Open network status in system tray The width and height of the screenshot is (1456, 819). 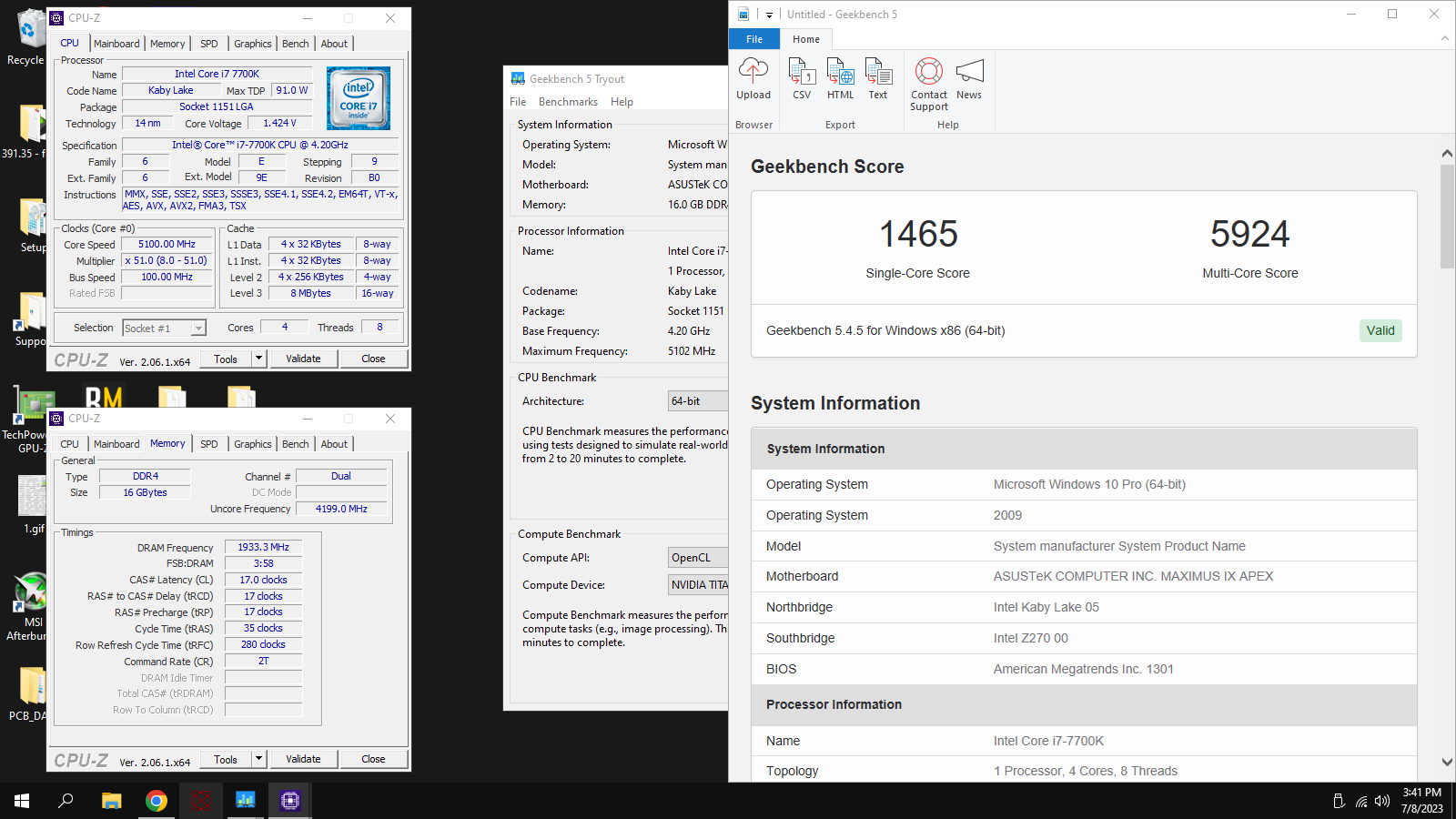1361,801
